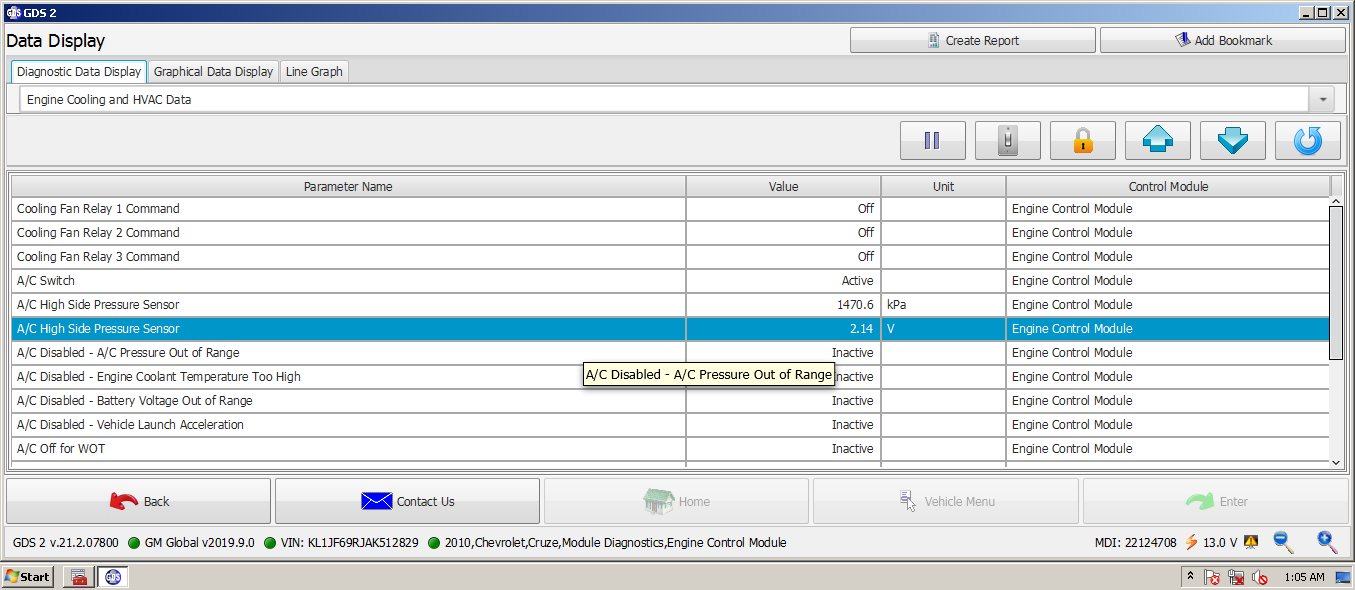Screen dimensions: 1355x590
Task: Select the A/C Switch parameter row
Action: pyautogui.click(x=670, y=281)
